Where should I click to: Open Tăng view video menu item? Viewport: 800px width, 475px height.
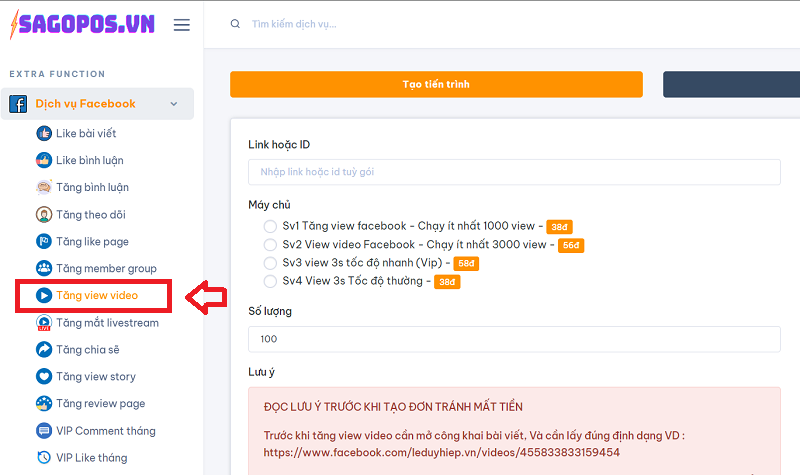click(x=96, y=296)
